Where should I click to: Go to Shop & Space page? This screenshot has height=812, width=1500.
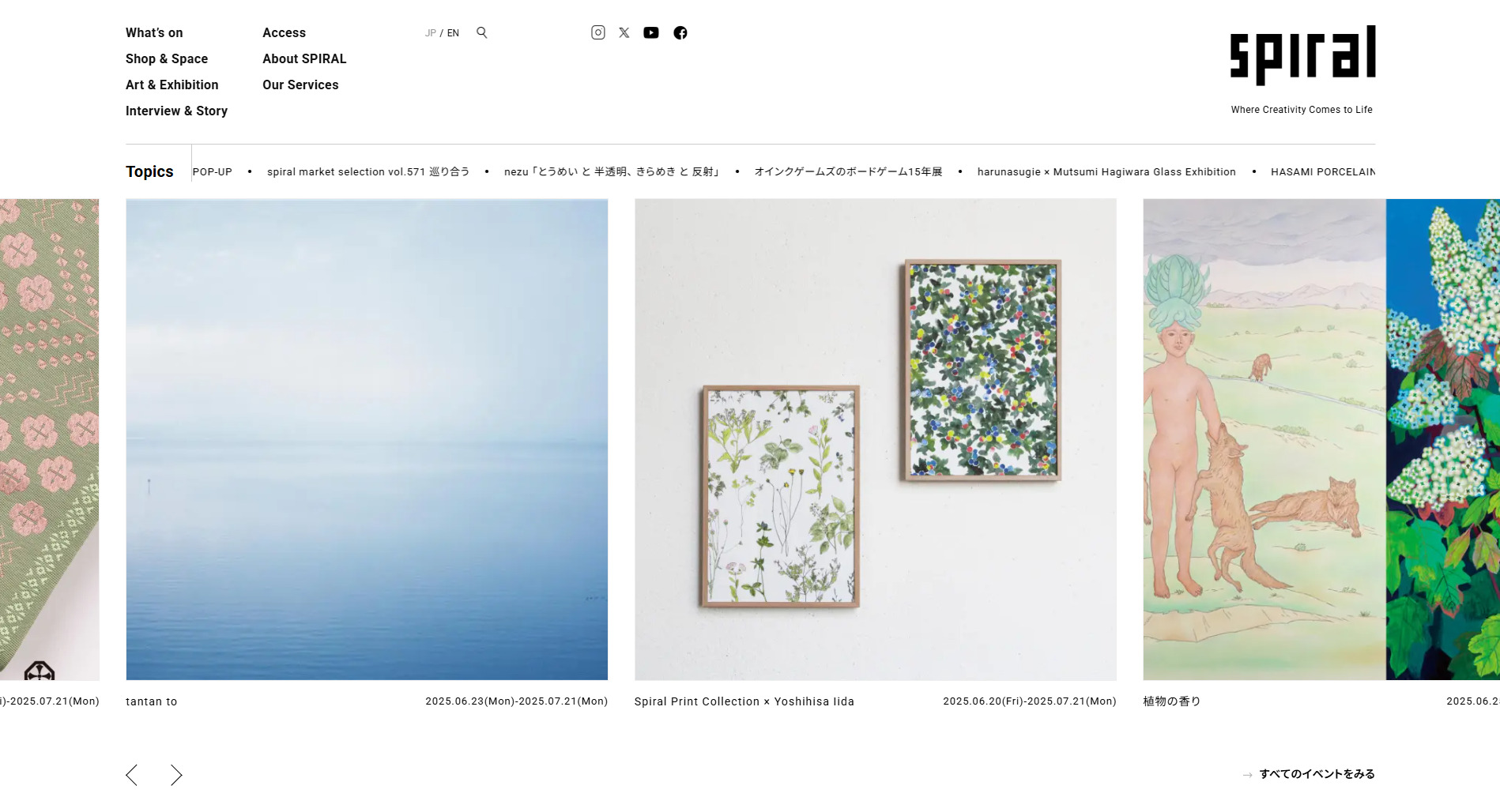[x=167, y=58]
